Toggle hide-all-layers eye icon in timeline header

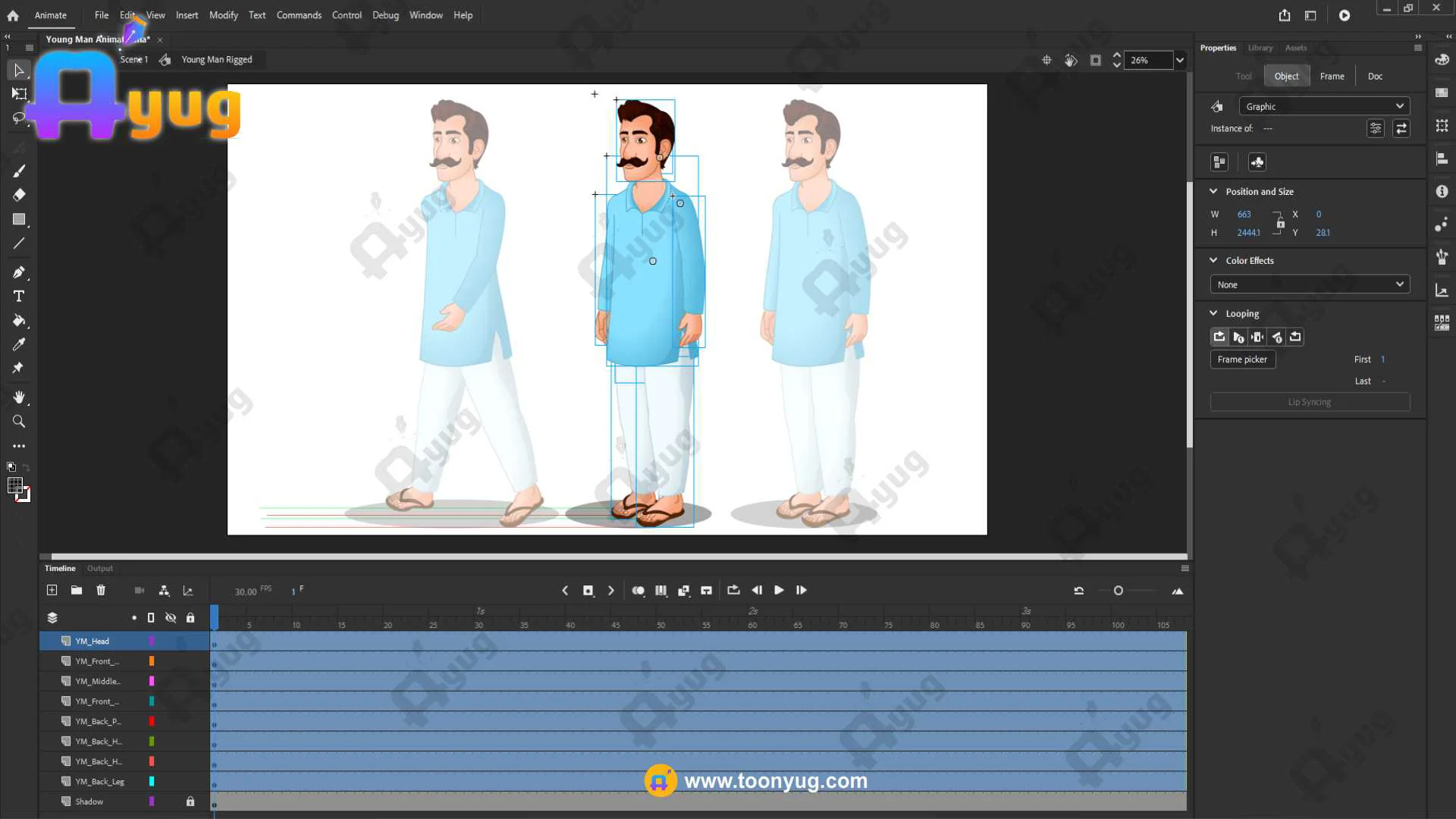point(171,617)
